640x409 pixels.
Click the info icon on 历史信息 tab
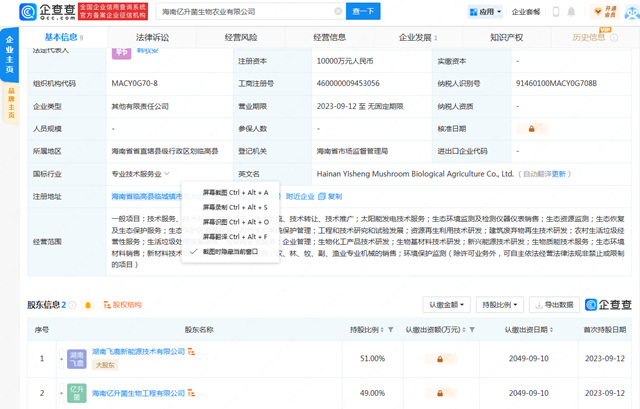pyautogui.click(x=614, y=38)
